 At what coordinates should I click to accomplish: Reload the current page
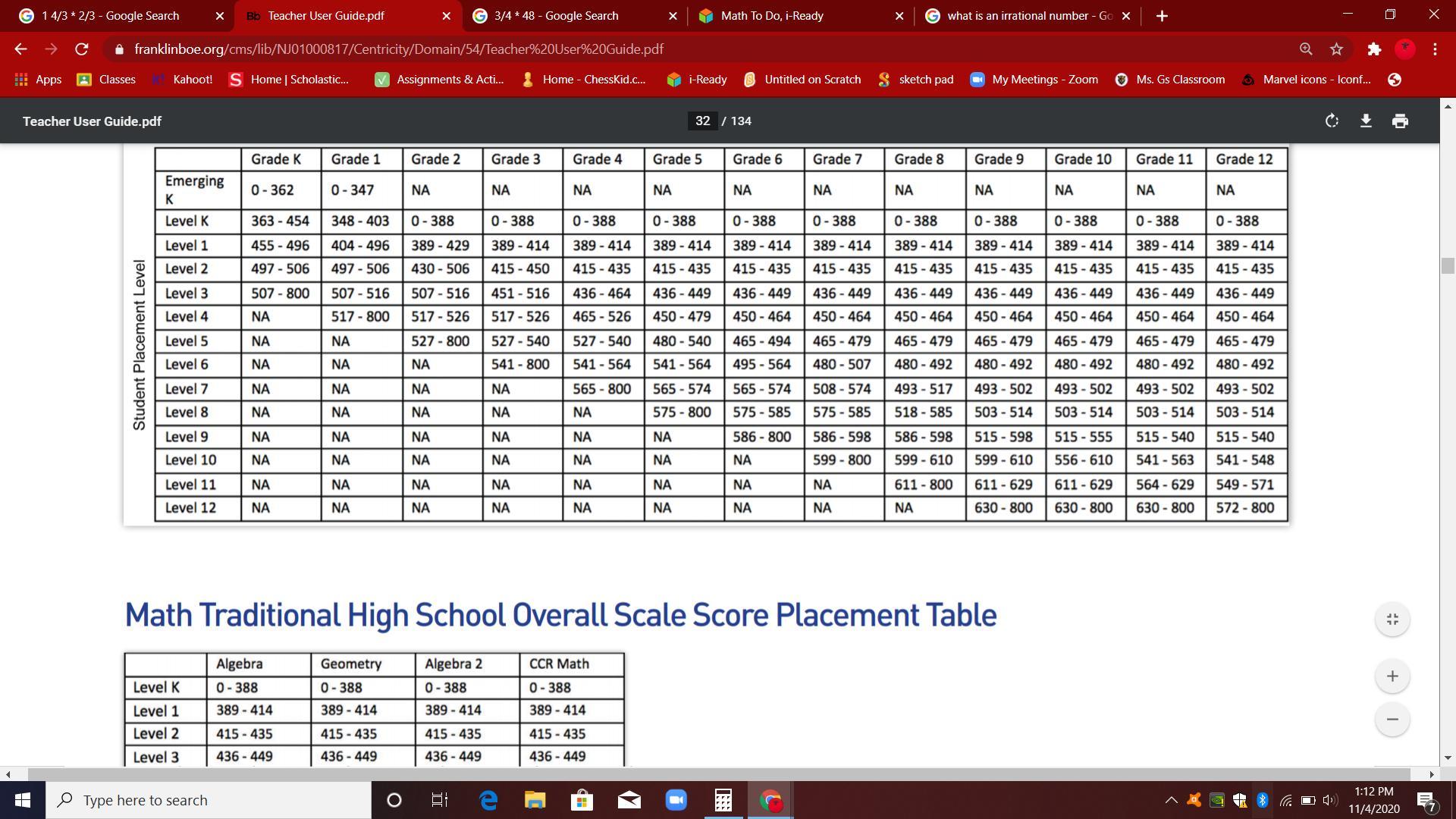[82, 49]
